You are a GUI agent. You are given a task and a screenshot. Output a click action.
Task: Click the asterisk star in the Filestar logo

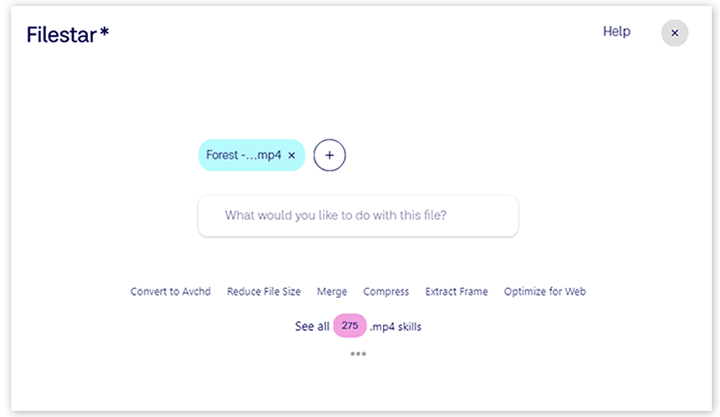(x=105, y=32)
